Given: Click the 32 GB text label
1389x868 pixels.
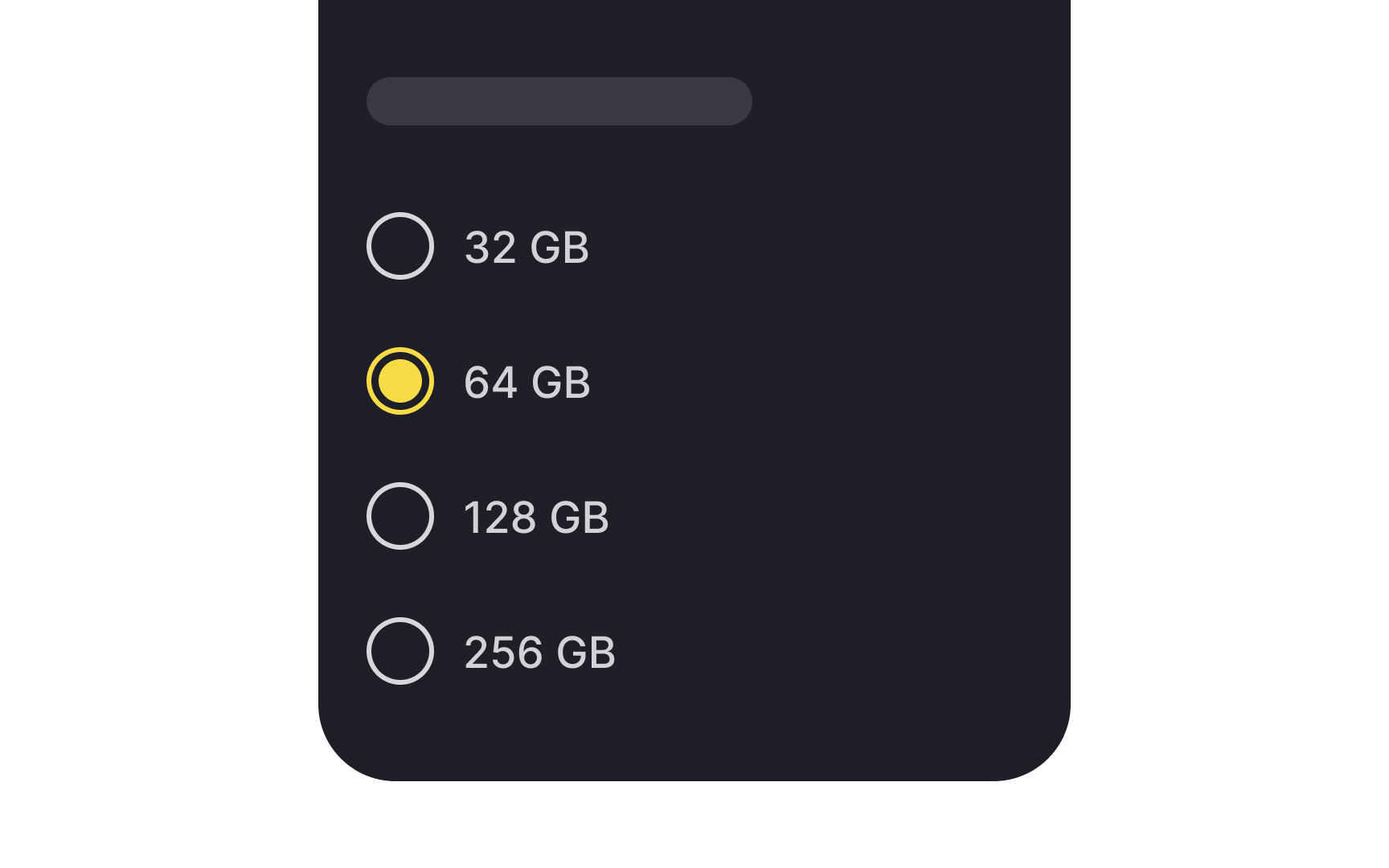Looking at the screenshot, I should tap(527, 247).
